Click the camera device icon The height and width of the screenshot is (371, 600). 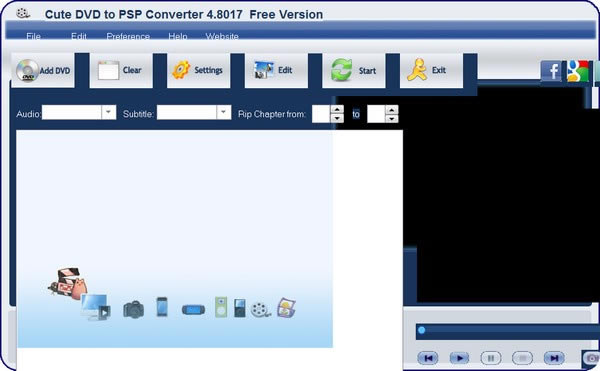tap(134, 309)
